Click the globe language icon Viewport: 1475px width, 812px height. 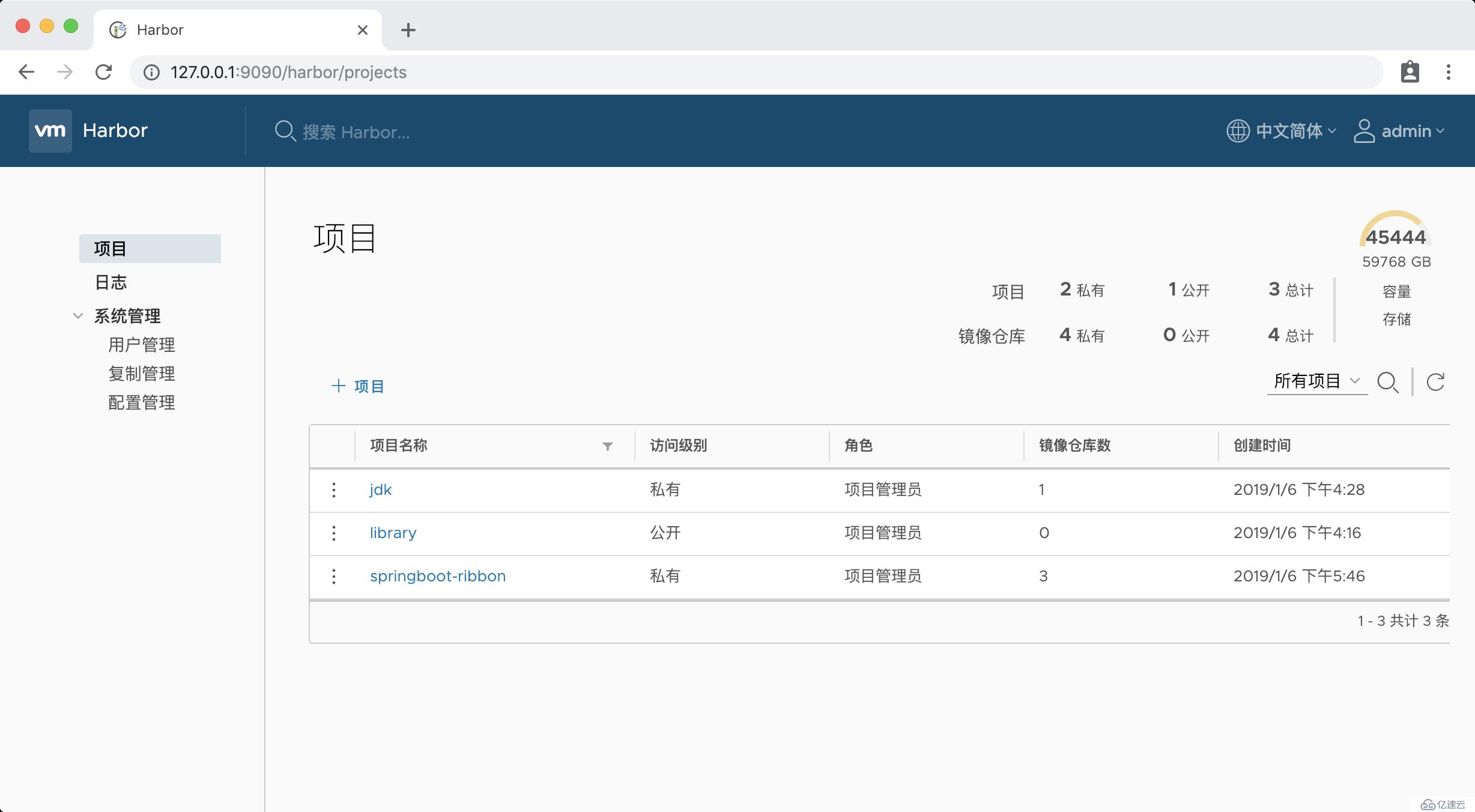coord(1238,130)
